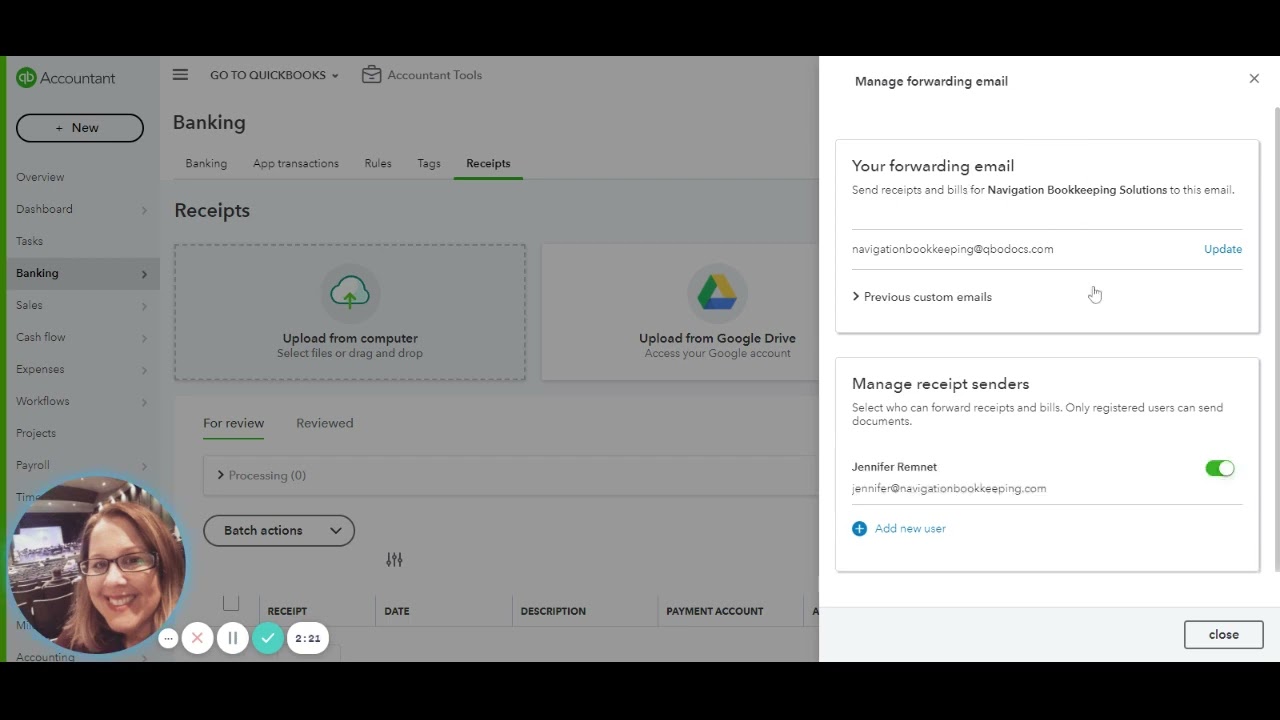Expand the Workflows sidebar submenu arrow
This screenshot has height=720, width=1280.
[144, 402]
